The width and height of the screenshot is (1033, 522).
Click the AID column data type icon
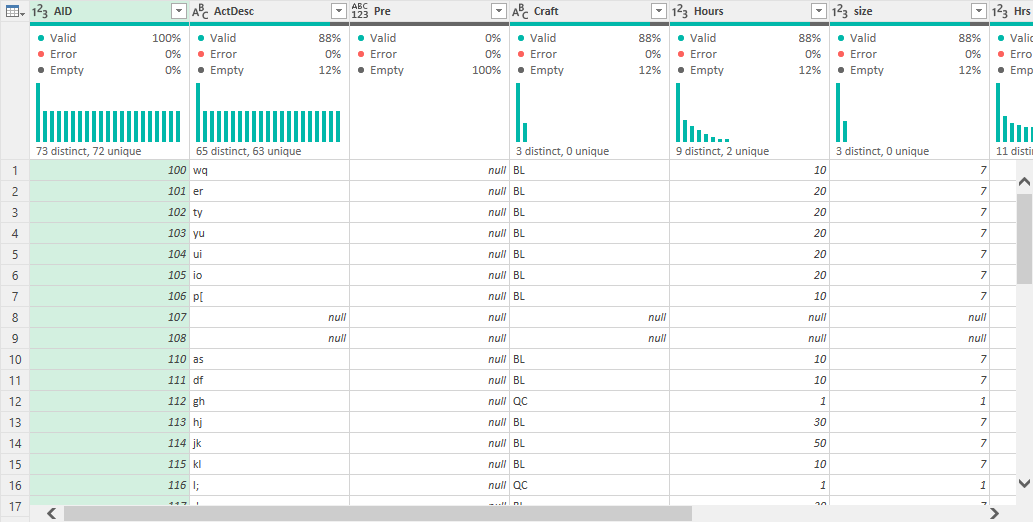tap(40, 11)
